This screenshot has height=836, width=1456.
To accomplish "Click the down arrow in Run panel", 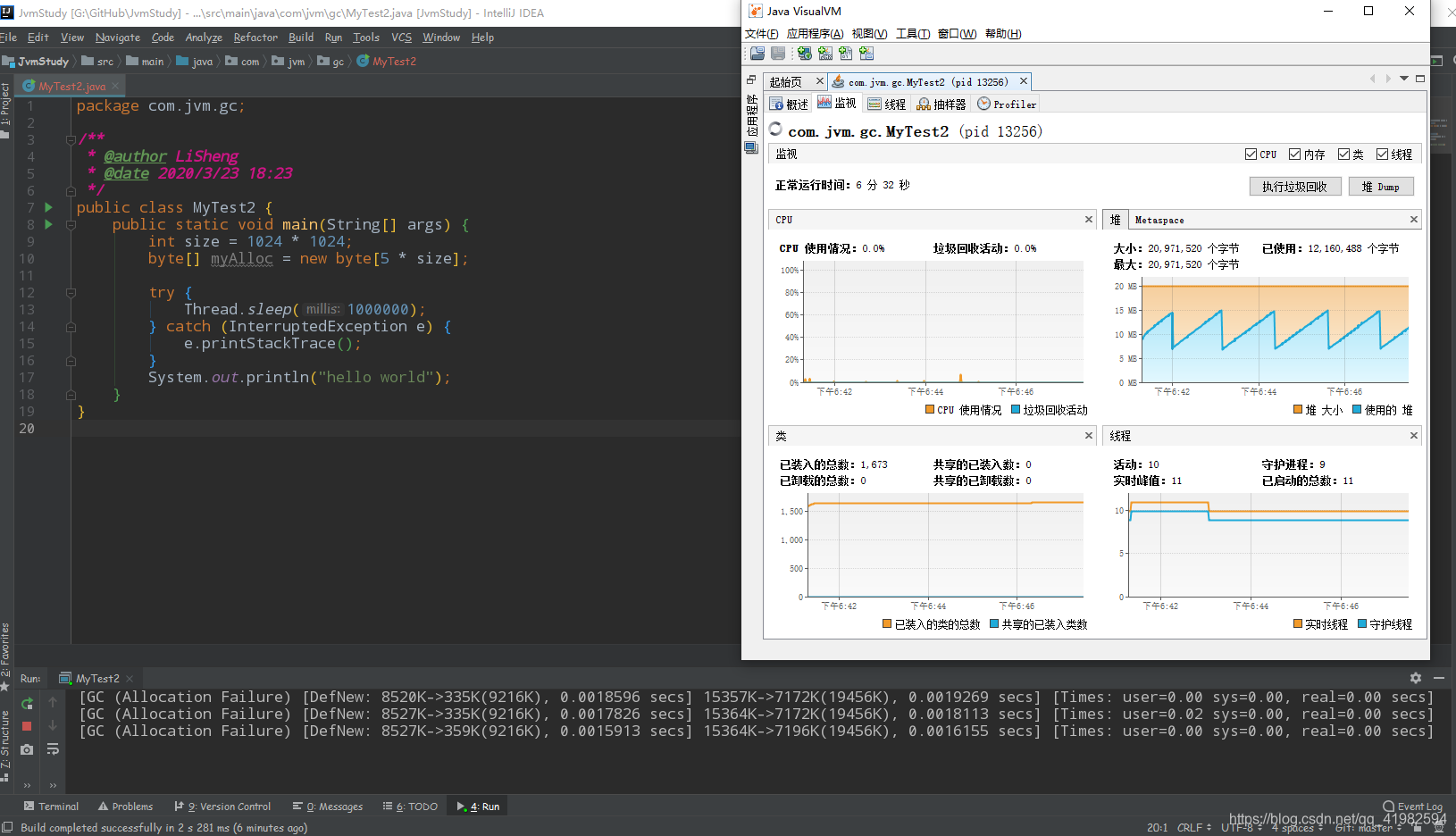I will (x=53, y=726).
